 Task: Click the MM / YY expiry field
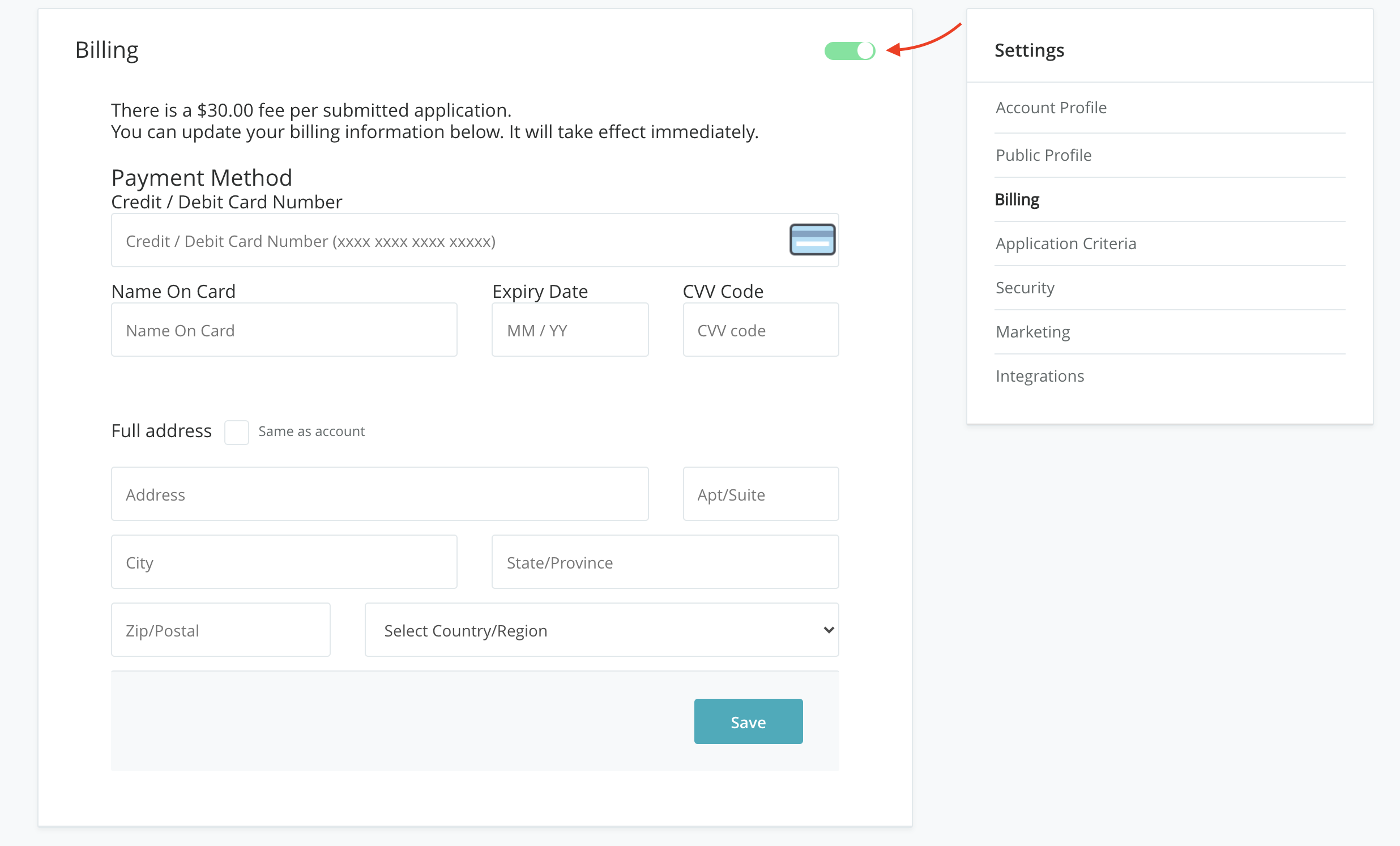tap(569, 330)
